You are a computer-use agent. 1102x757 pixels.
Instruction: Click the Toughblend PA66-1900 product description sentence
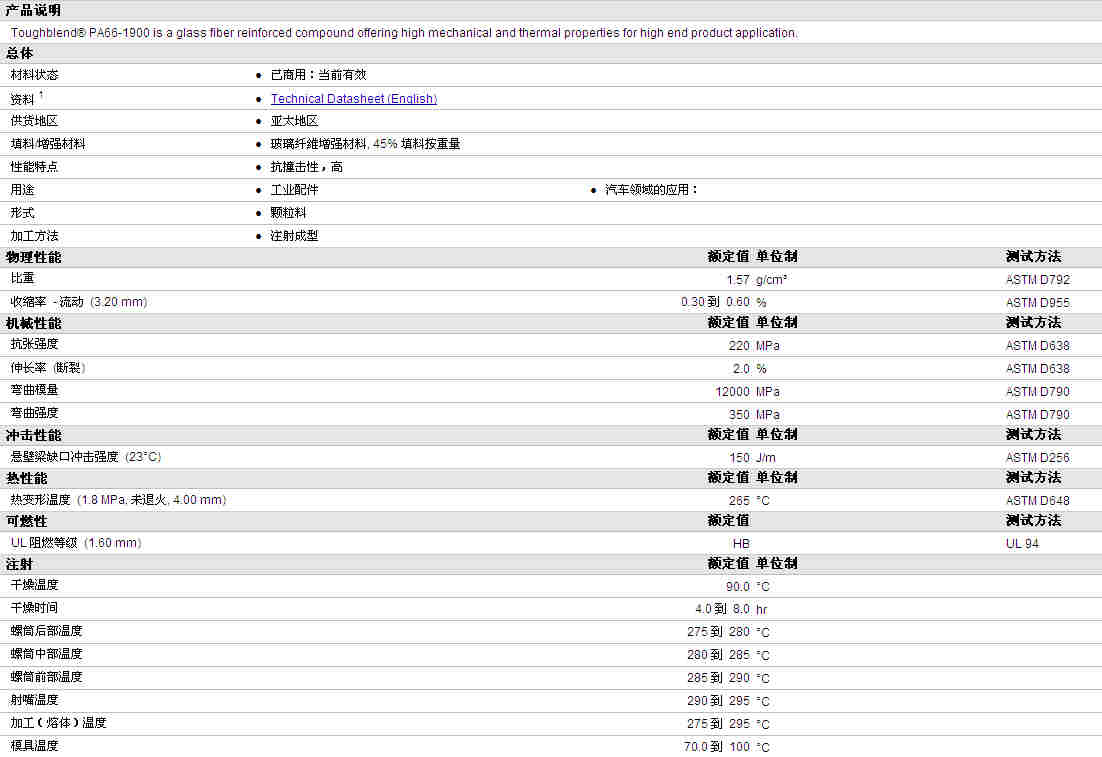pyautogui.click(x=404, y=33)
